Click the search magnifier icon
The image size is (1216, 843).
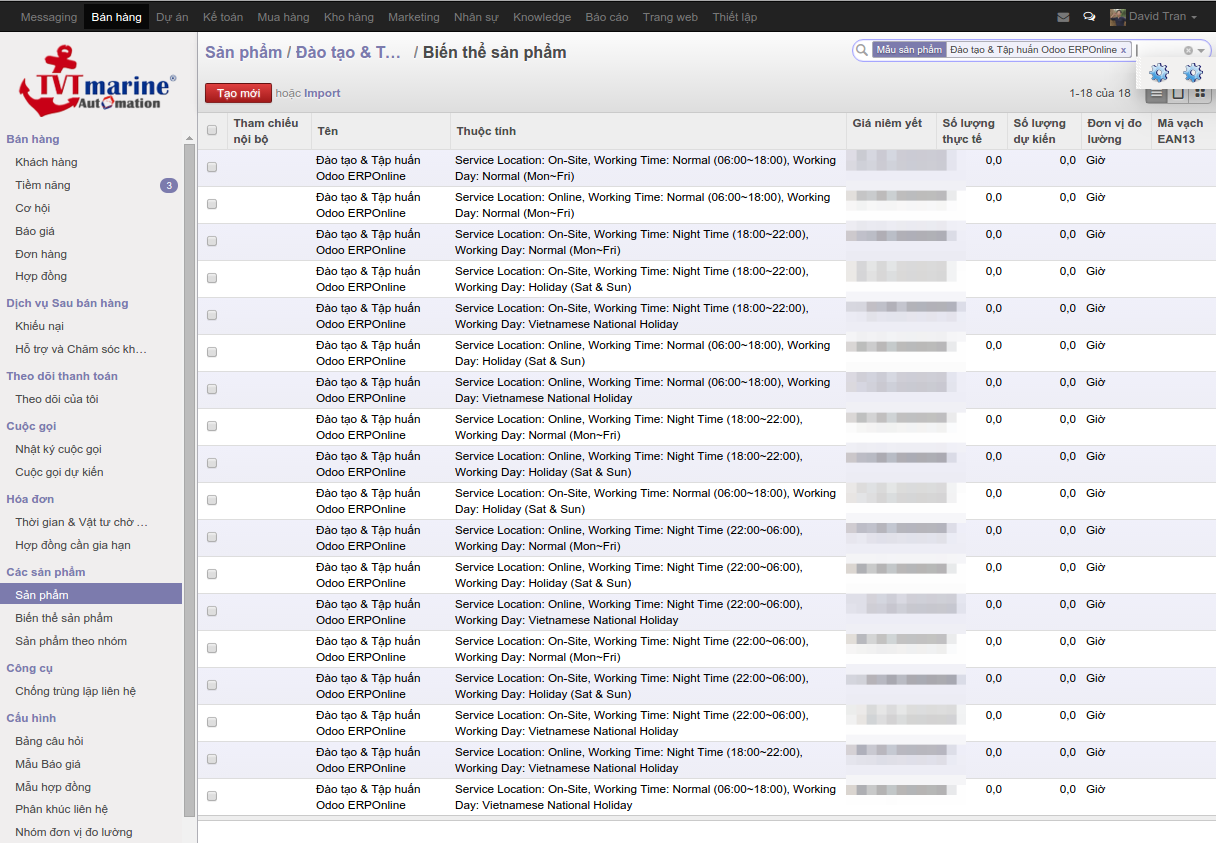point(862,50)
